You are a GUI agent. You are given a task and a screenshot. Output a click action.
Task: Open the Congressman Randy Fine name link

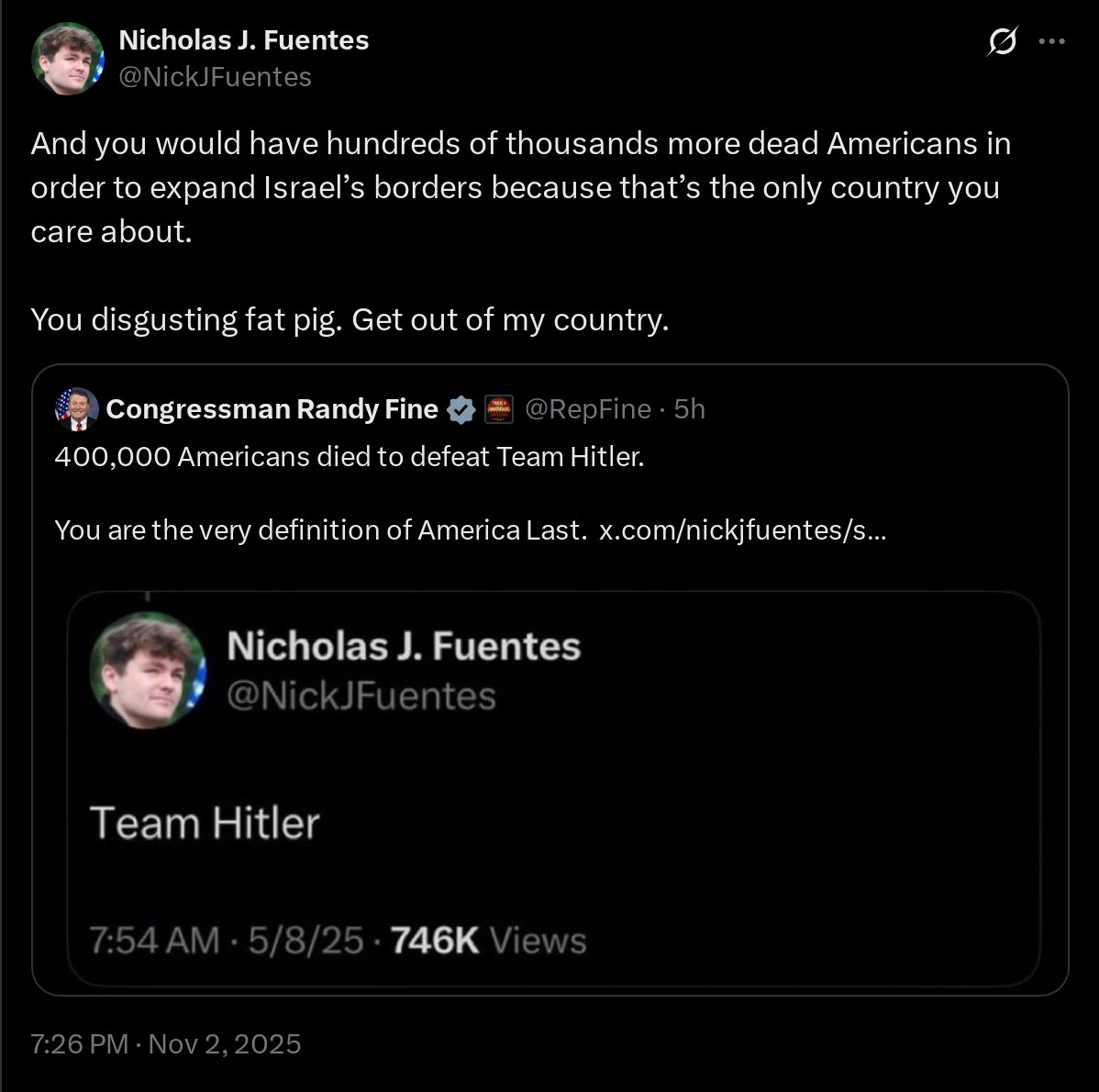tap(272, 409)
